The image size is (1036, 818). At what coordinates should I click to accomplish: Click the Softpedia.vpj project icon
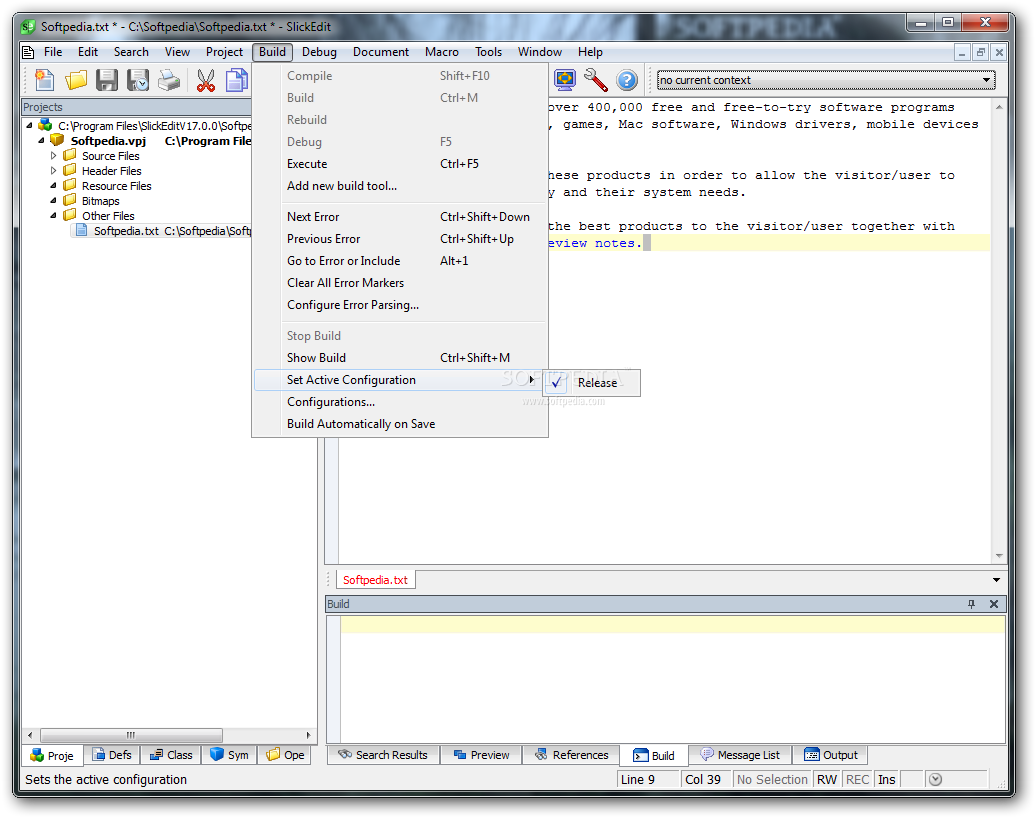click(57, 140)
